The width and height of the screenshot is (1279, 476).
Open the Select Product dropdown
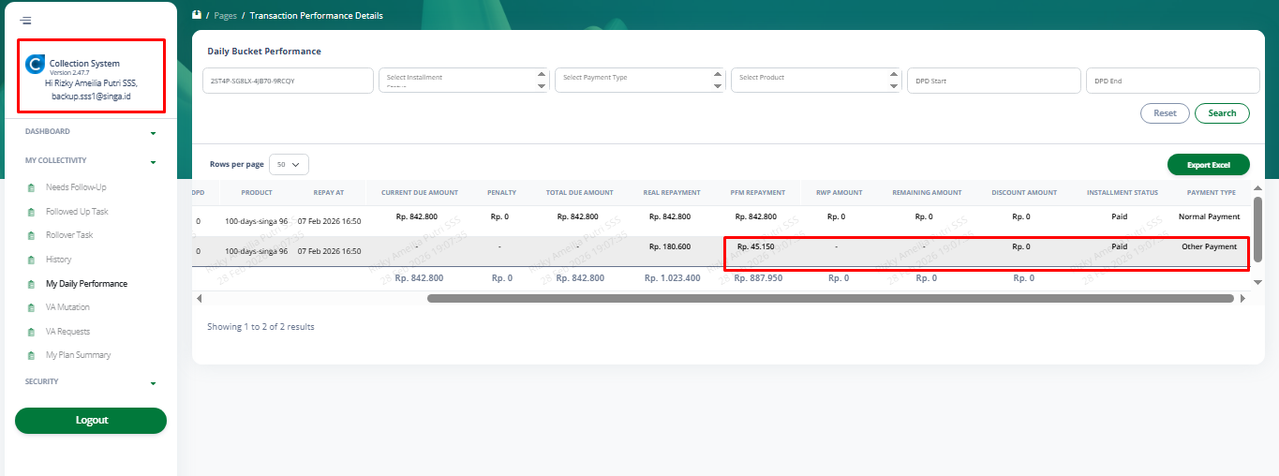pos(816,81)
